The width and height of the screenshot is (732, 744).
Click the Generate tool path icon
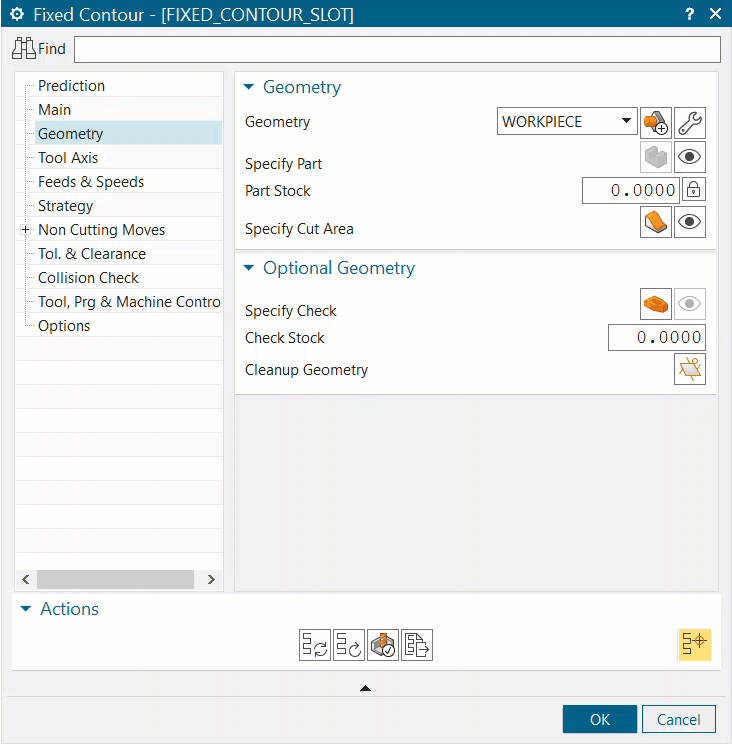click(315, 645)
